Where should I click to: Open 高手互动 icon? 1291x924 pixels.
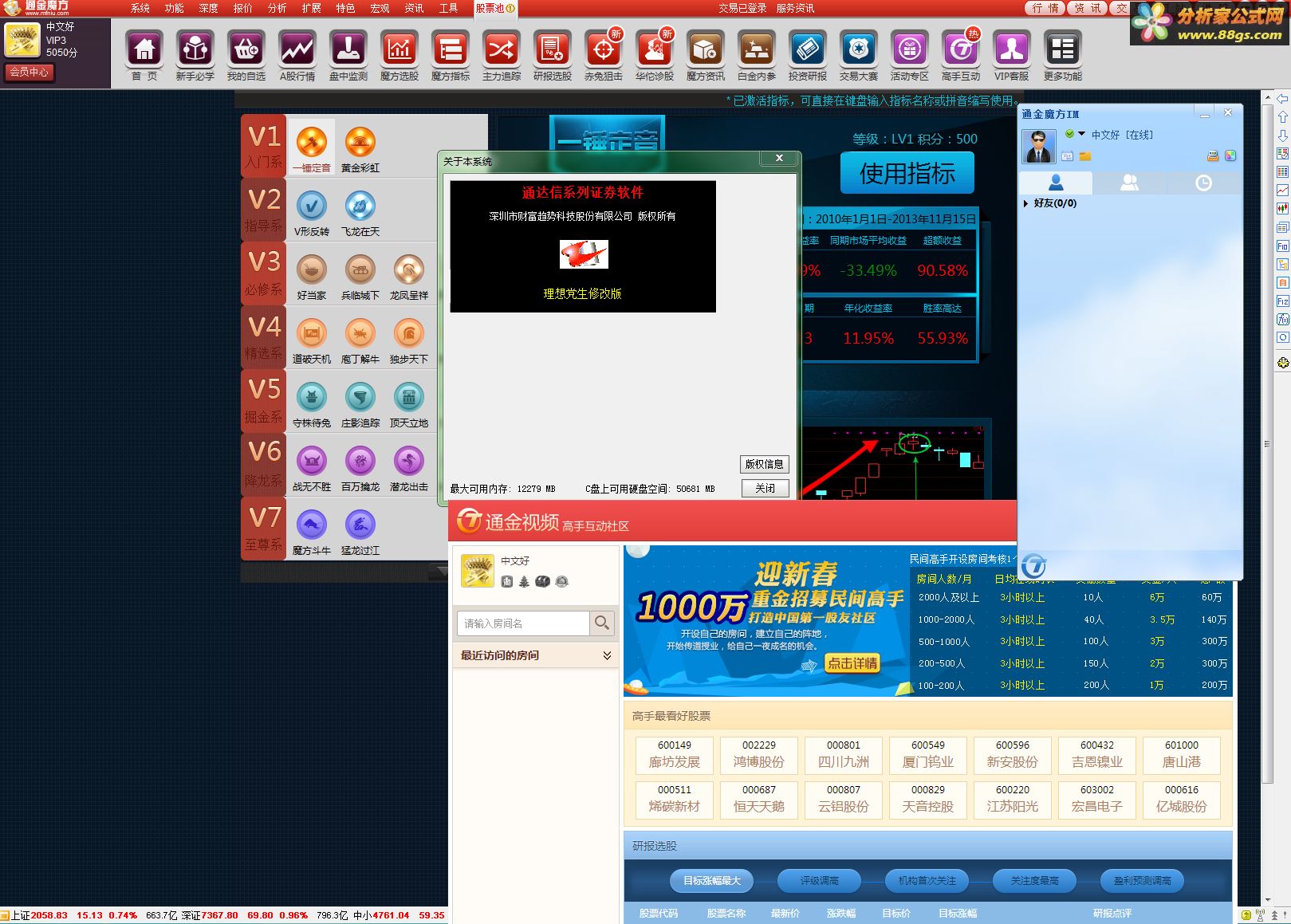pos(961,49)
